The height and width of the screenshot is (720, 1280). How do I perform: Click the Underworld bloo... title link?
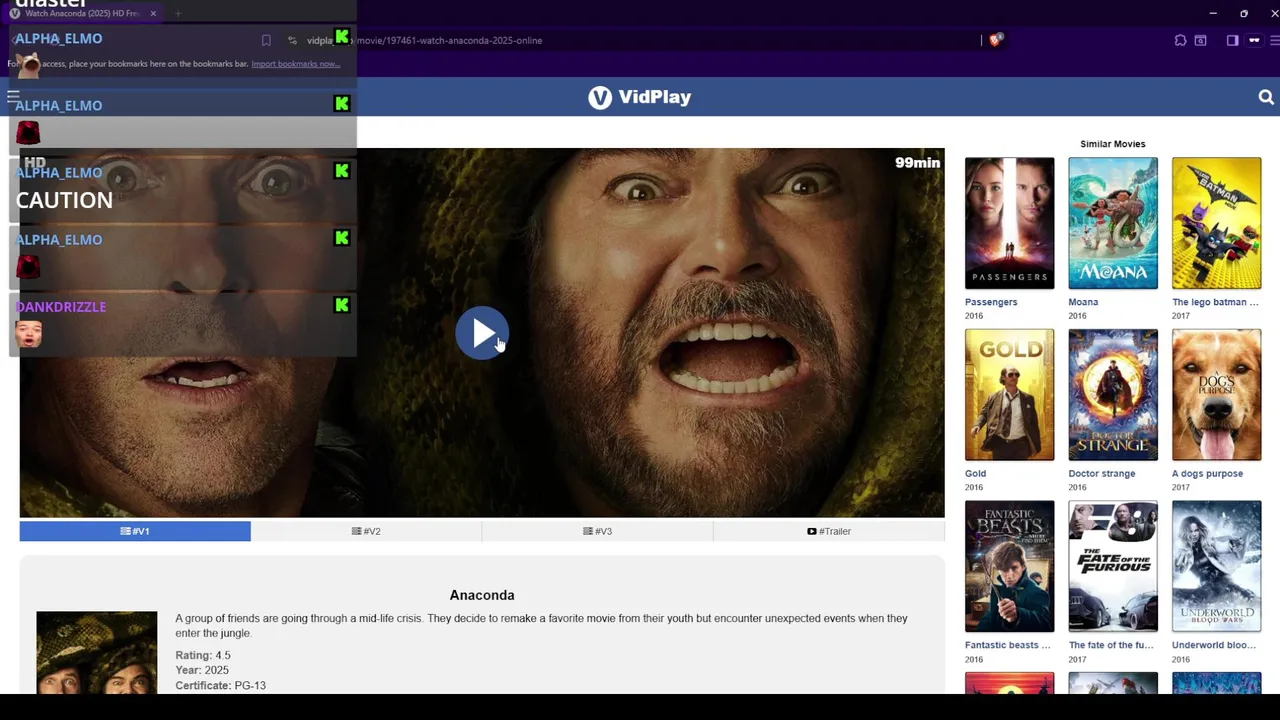click(1214, 645)
